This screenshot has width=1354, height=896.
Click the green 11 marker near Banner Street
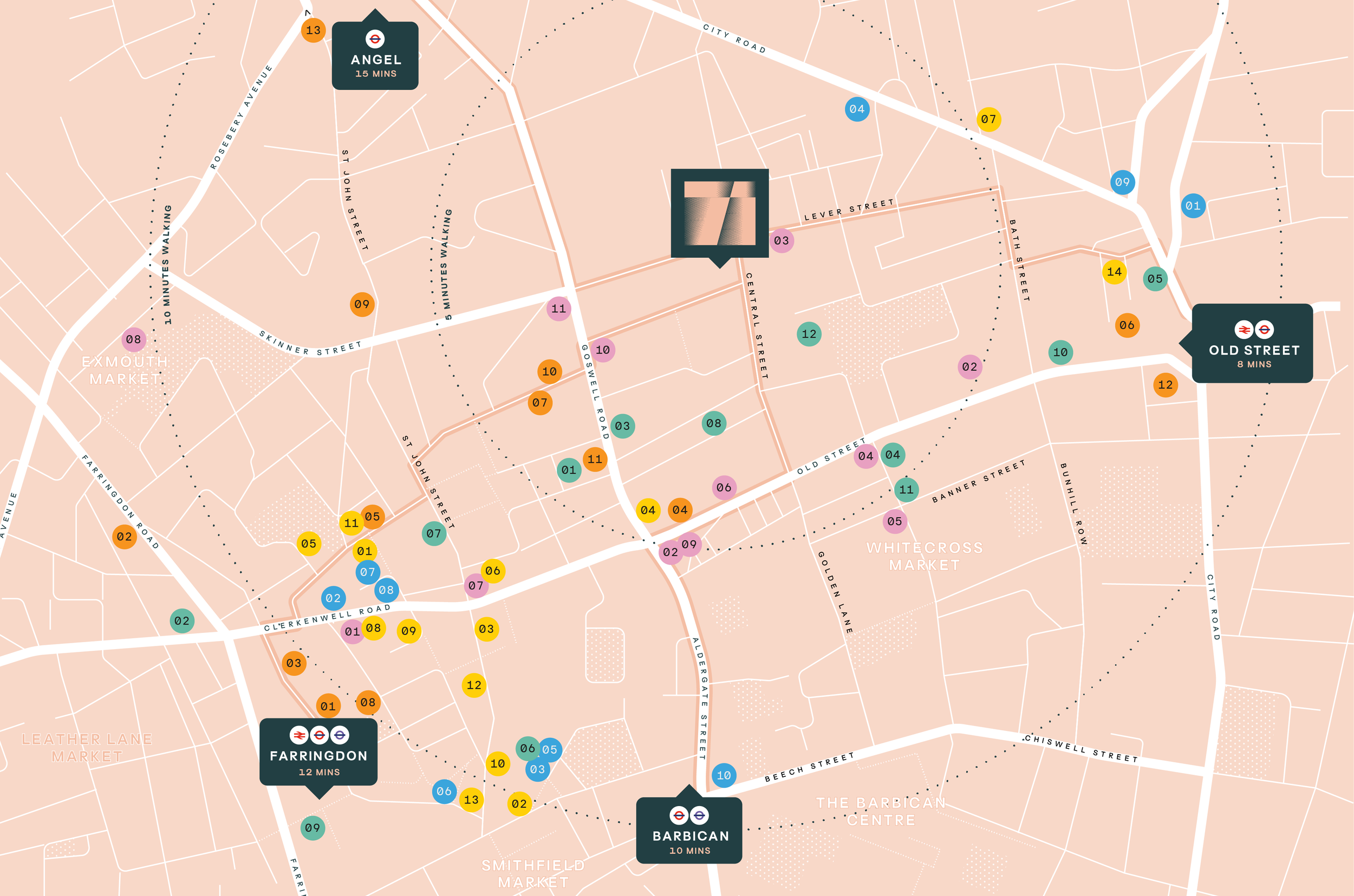[906, 490]
